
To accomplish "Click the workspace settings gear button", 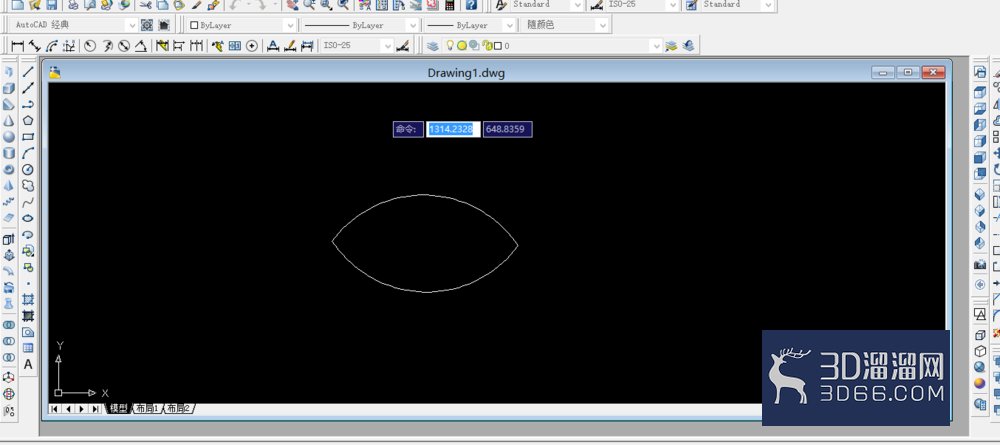I will 147,25.
